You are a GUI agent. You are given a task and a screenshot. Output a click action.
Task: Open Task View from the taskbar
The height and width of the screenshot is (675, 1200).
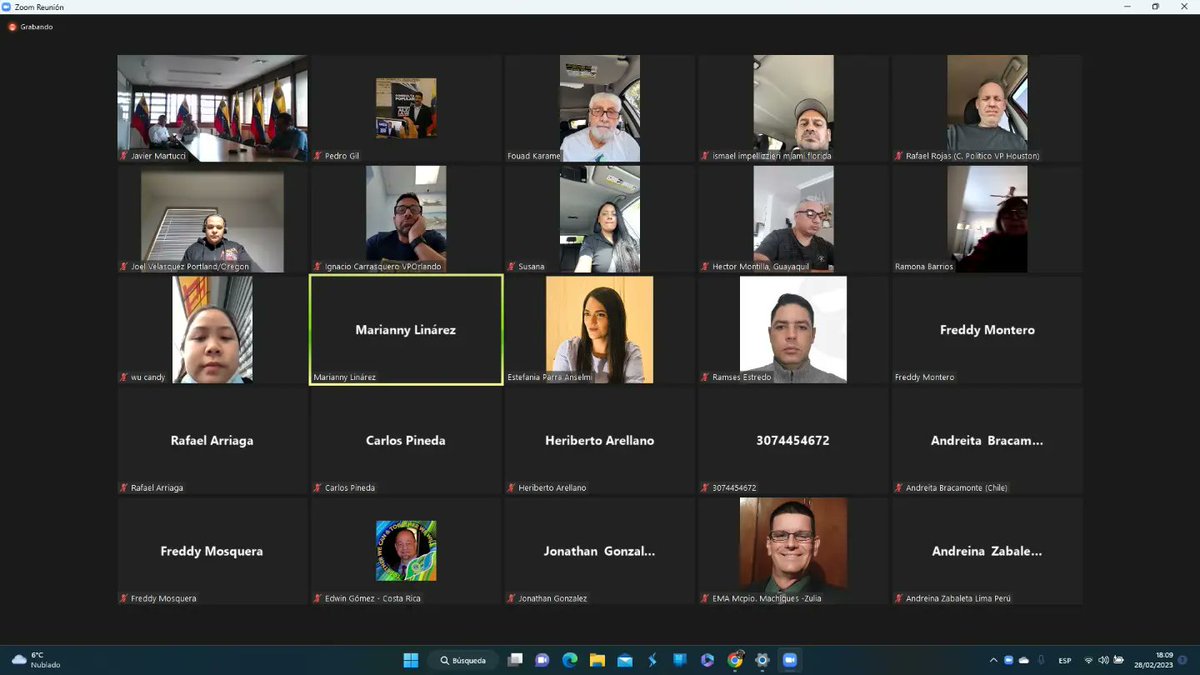pyautogui.click(x=515, y=660)
